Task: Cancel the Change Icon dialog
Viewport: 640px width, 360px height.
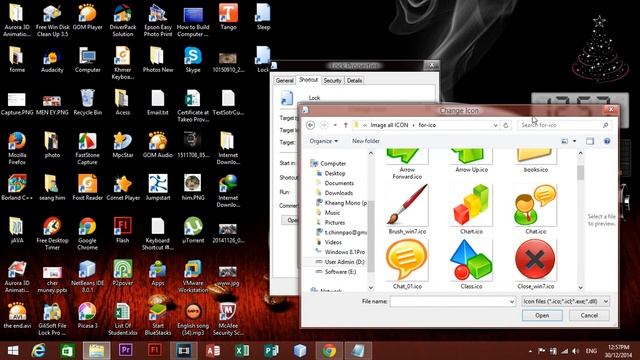Action: (589, 316)
